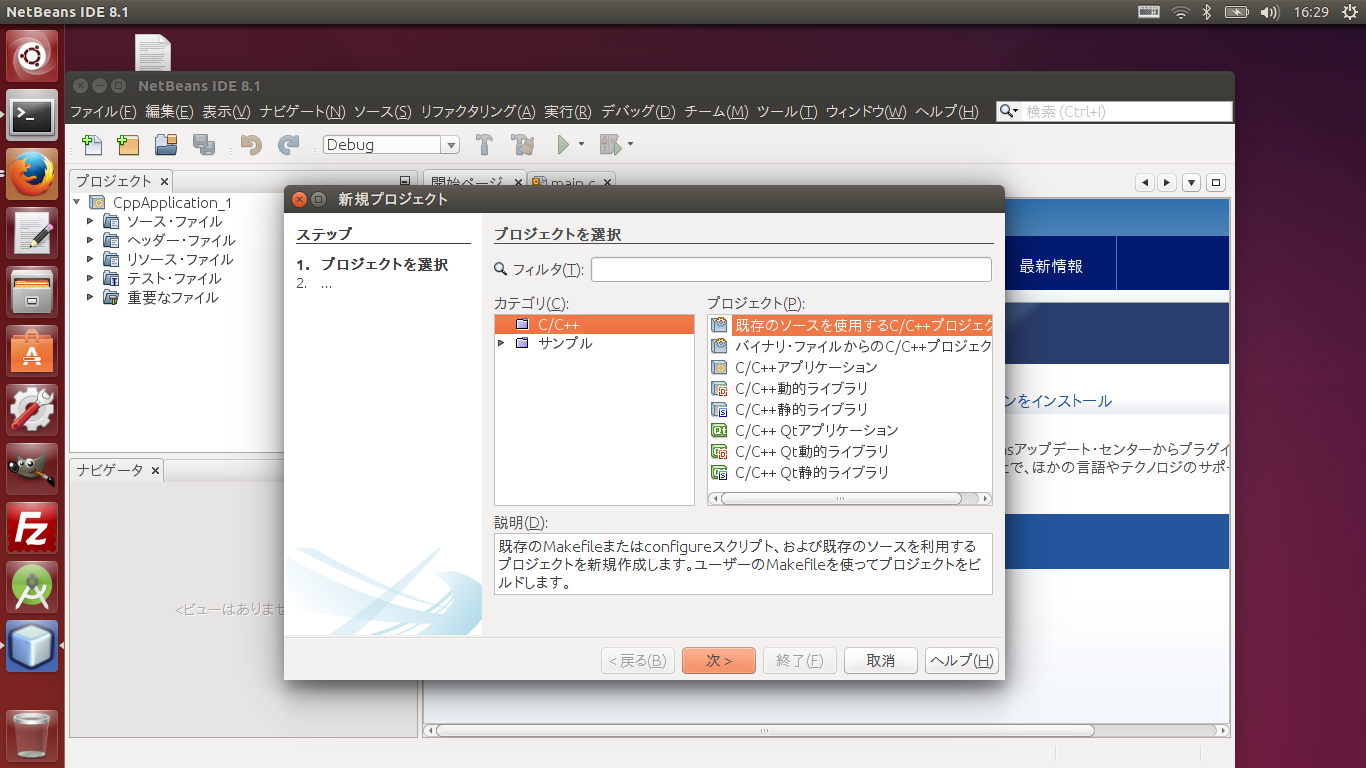The image size is (1366, 768).
Task: Select C/C++ Qtアプリケーション project type
Action: click(816, 430)
